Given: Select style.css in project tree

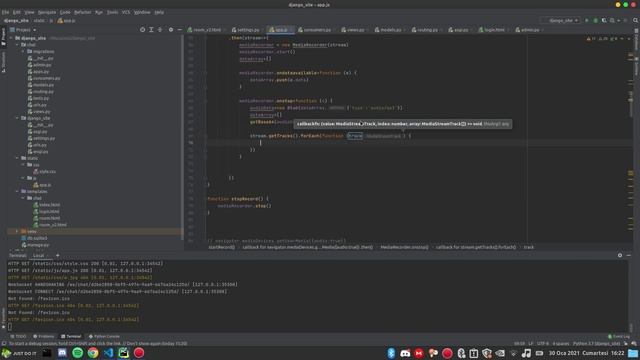Looking at the screenshot, I should point(45,171).
